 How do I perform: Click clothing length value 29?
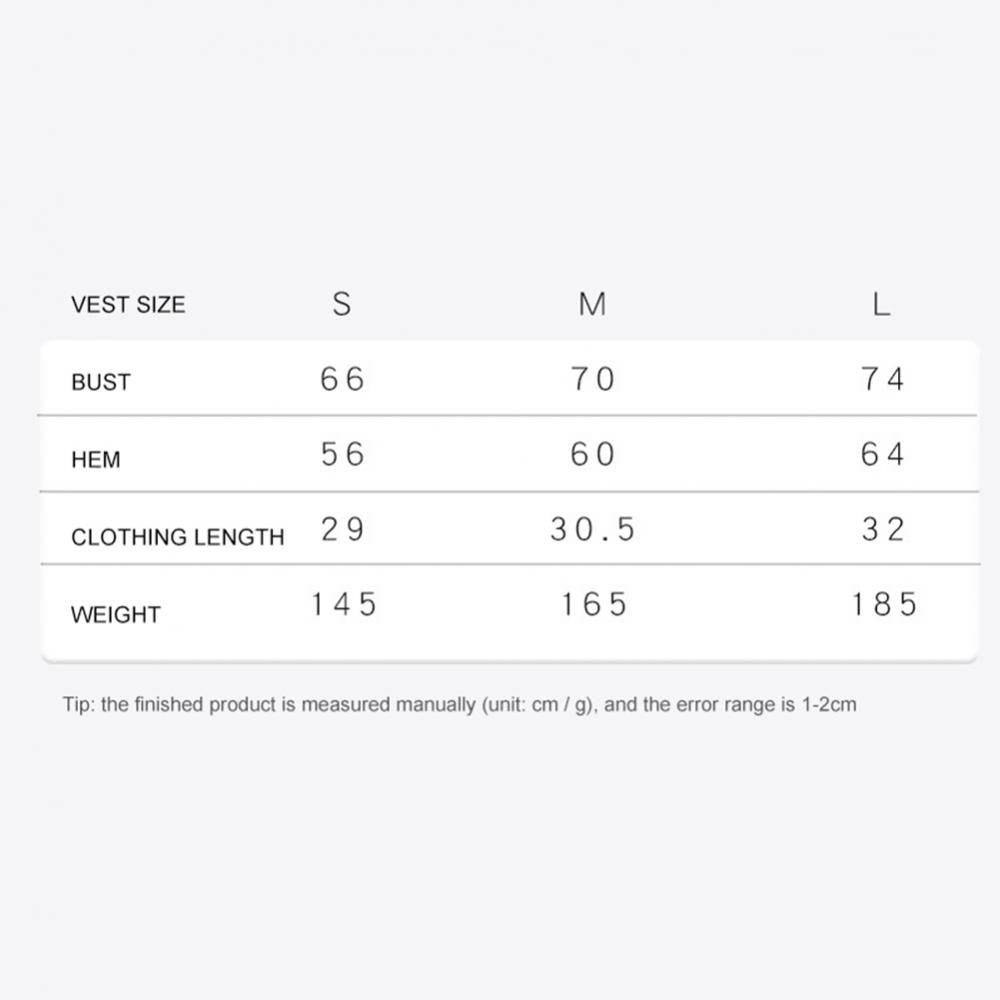pos(343,530)
